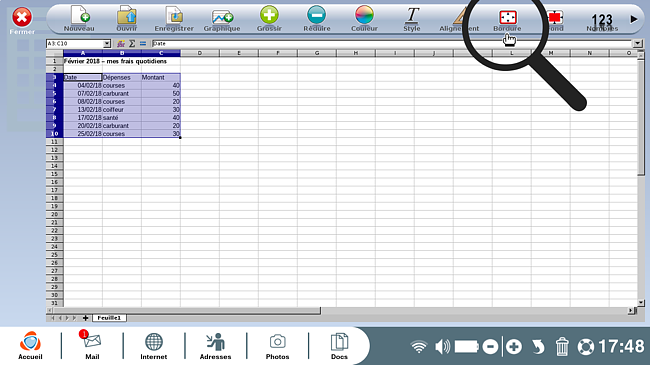This screenshot has width=650, height=365.
Task: Select row 1 header
Action: point(54,61)
